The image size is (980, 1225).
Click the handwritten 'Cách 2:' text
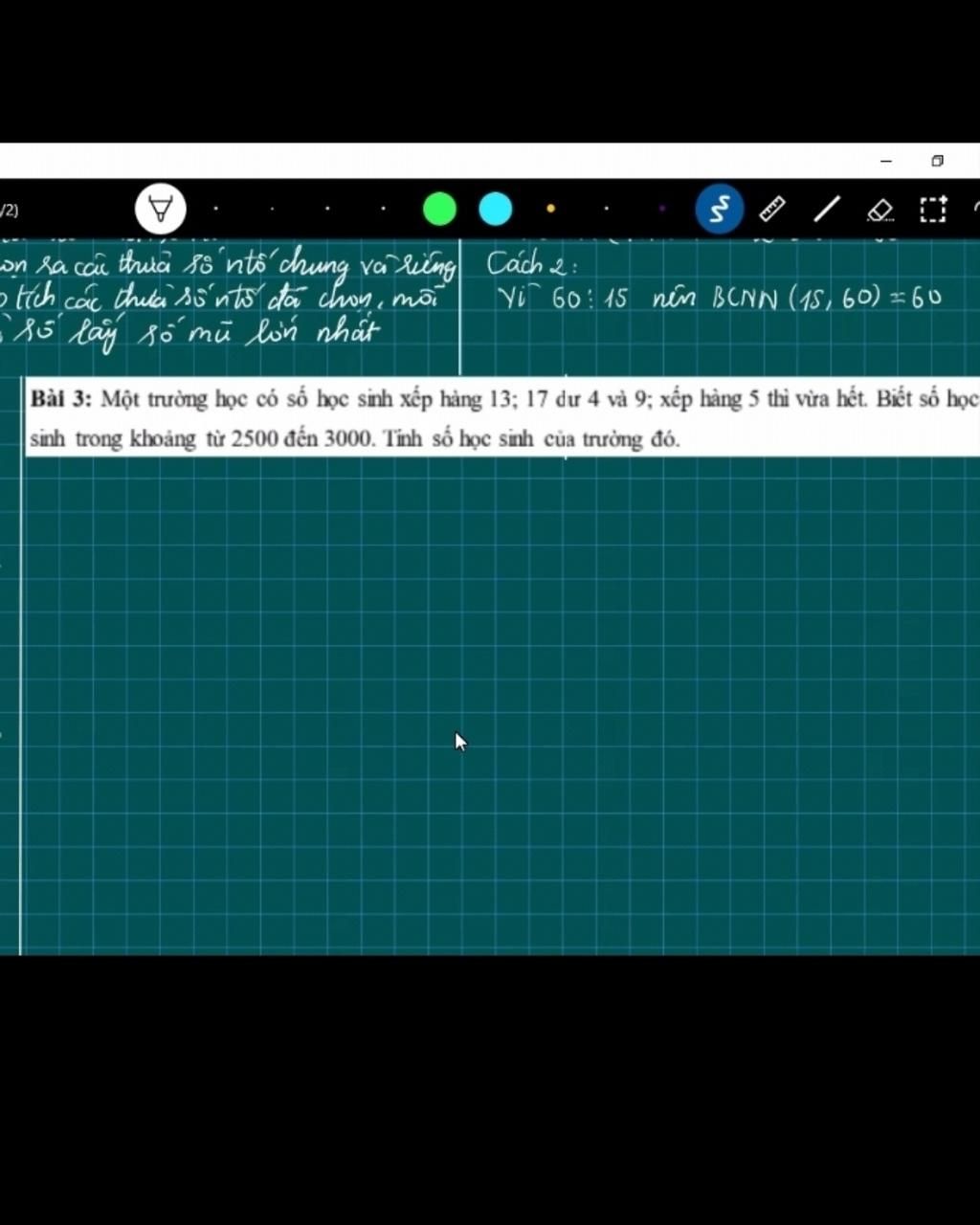[532, 263]
